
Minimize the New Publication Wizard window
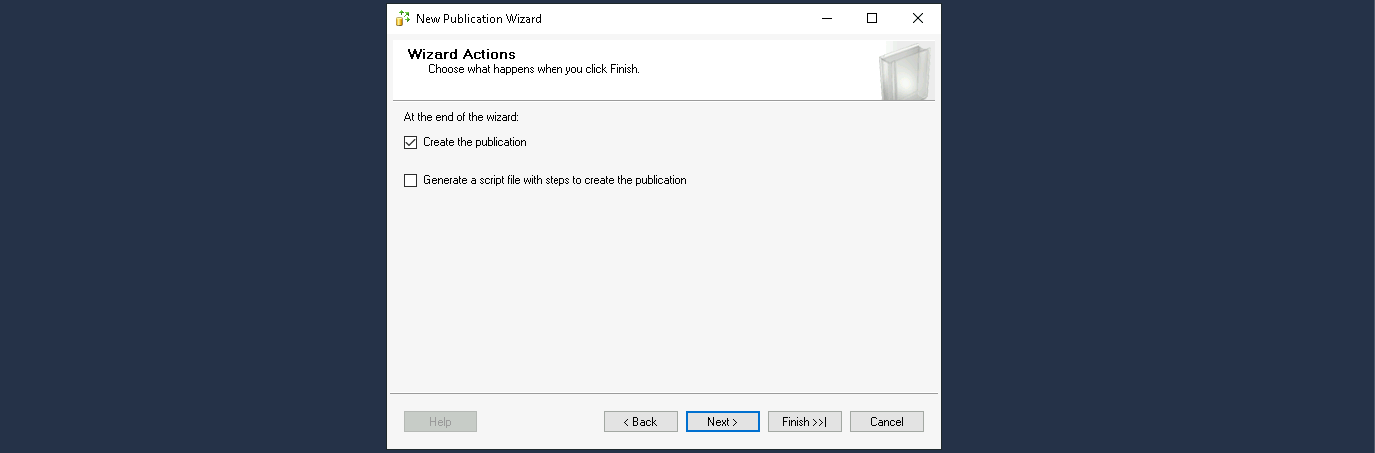826,18
